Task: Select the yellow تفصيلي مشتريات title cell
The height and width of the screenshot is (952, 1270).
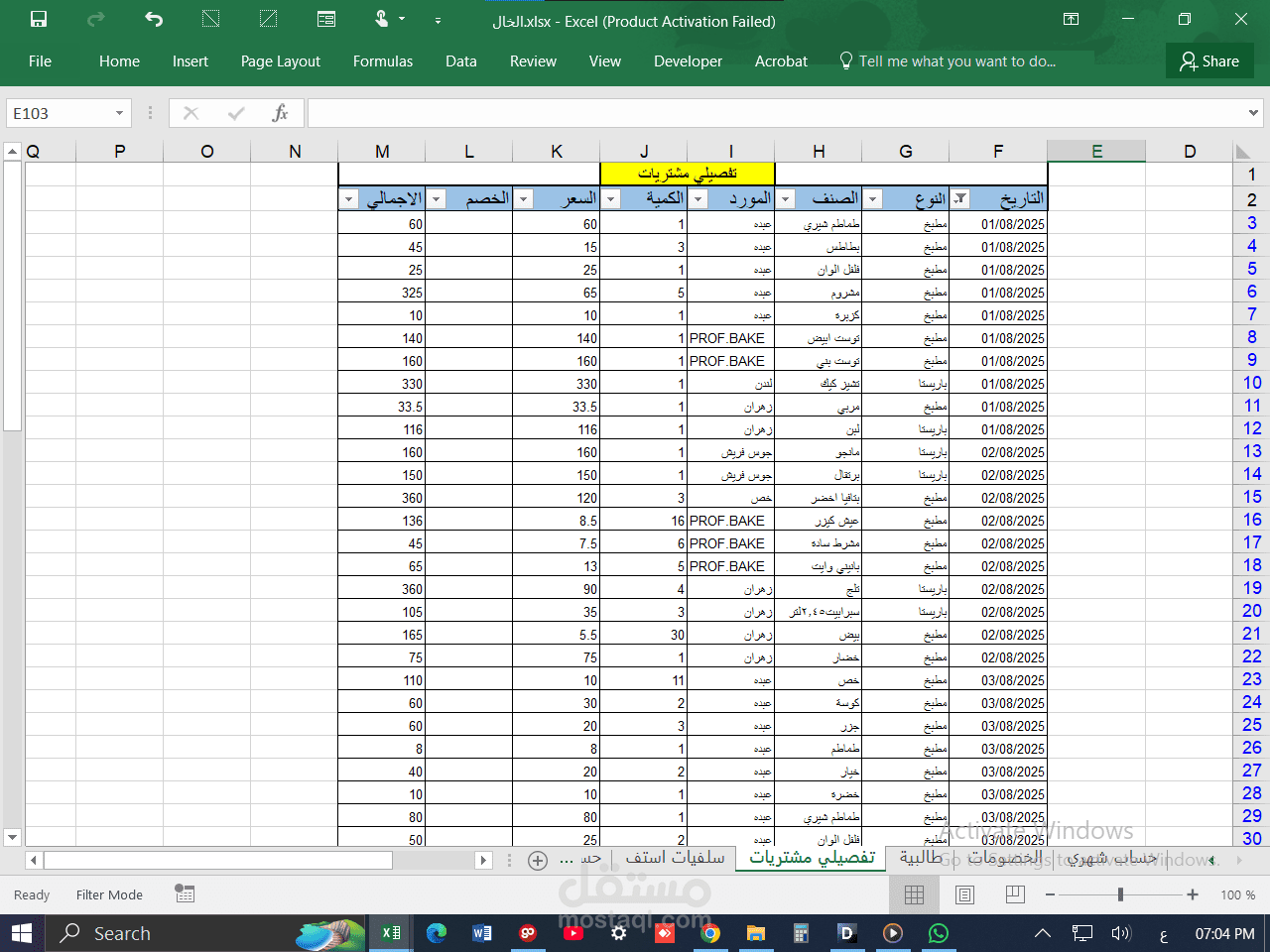Action: tap(688, 174)
